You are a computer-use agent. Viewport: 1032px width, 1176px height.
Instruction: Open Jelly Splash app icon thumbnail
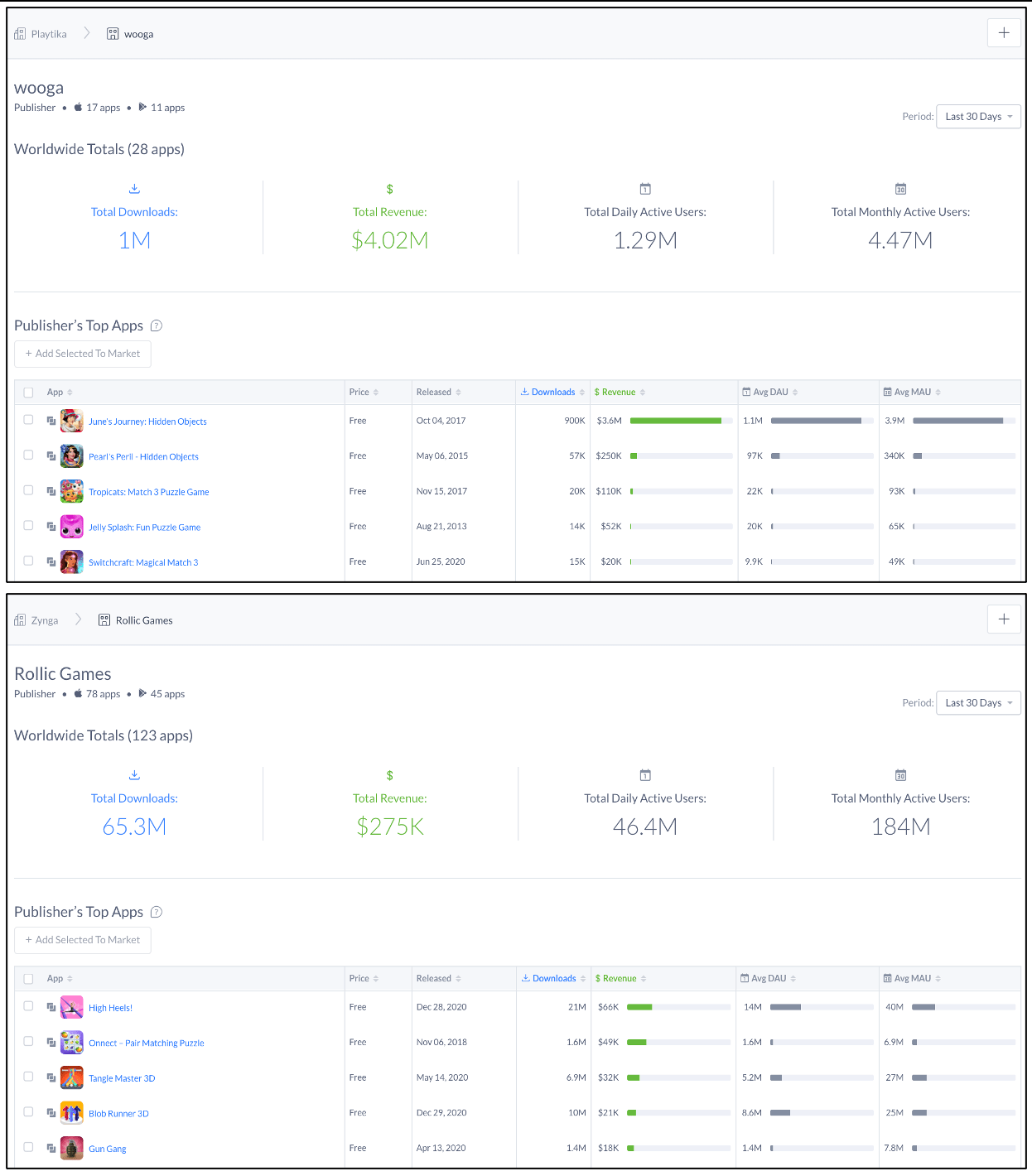(72, 527)
